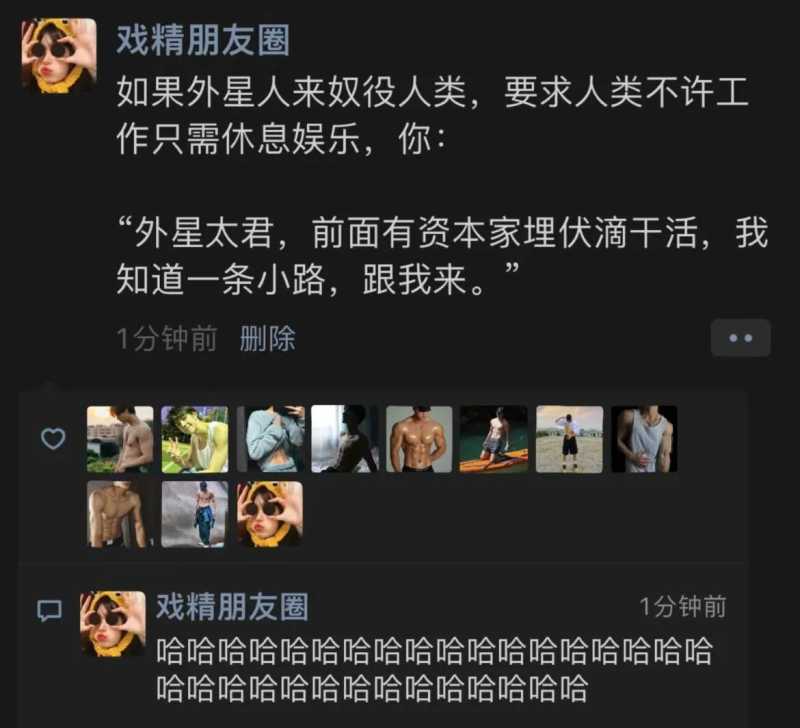800x728 pixels.
Task: Open dark silhouette liker avatar by window
Action: point(345,439)
